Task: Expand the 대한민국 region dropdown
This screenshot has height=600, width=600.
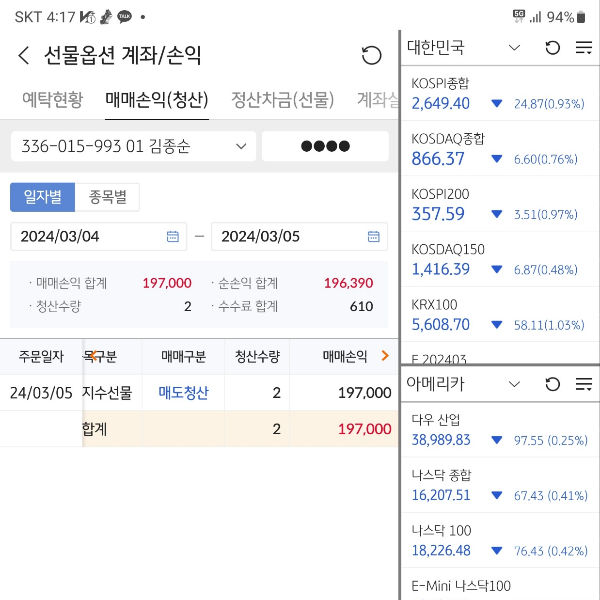Action: pos(514,48)
